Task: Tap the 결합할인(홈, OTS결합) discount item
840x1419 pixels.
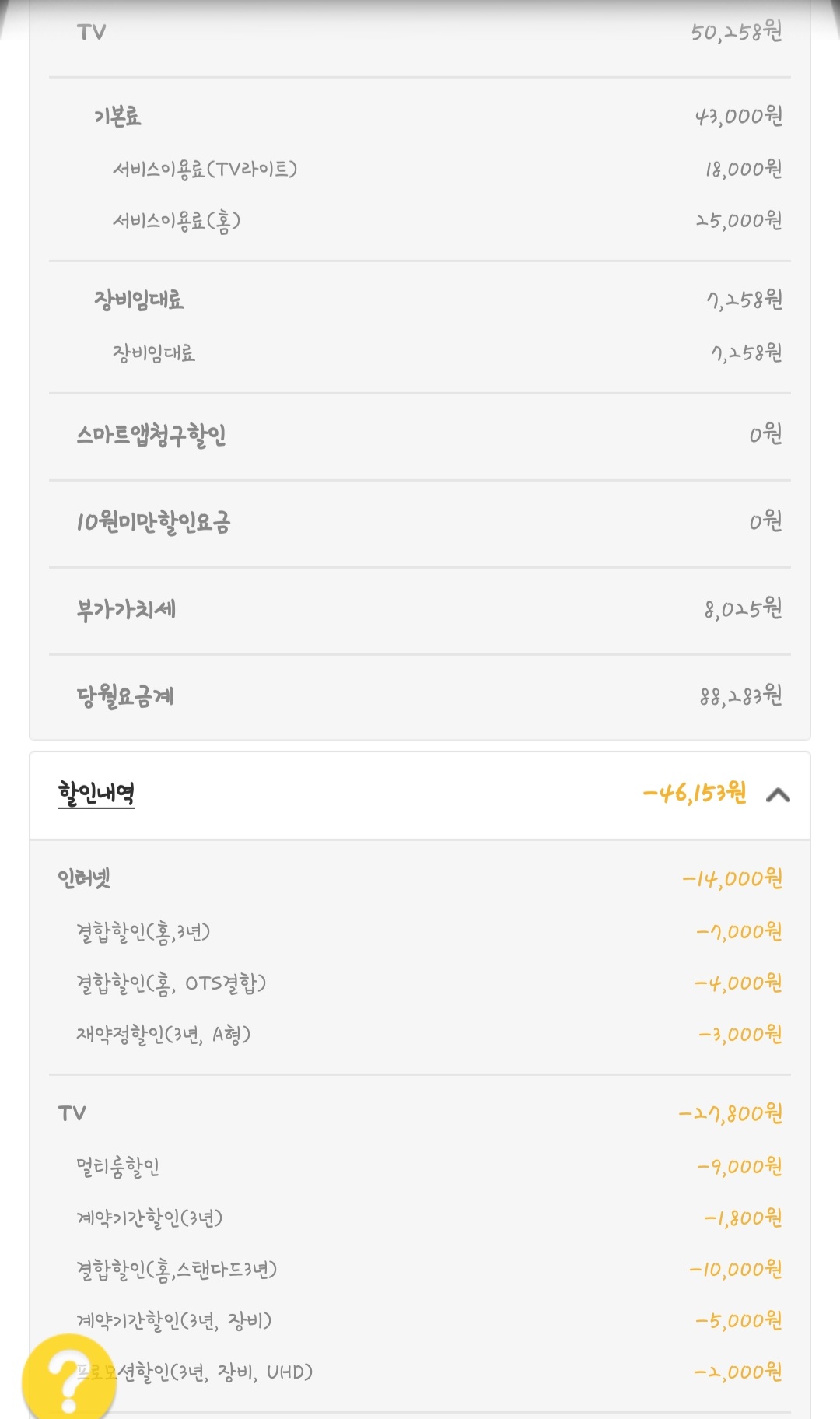Action: [x=171, y=984]
